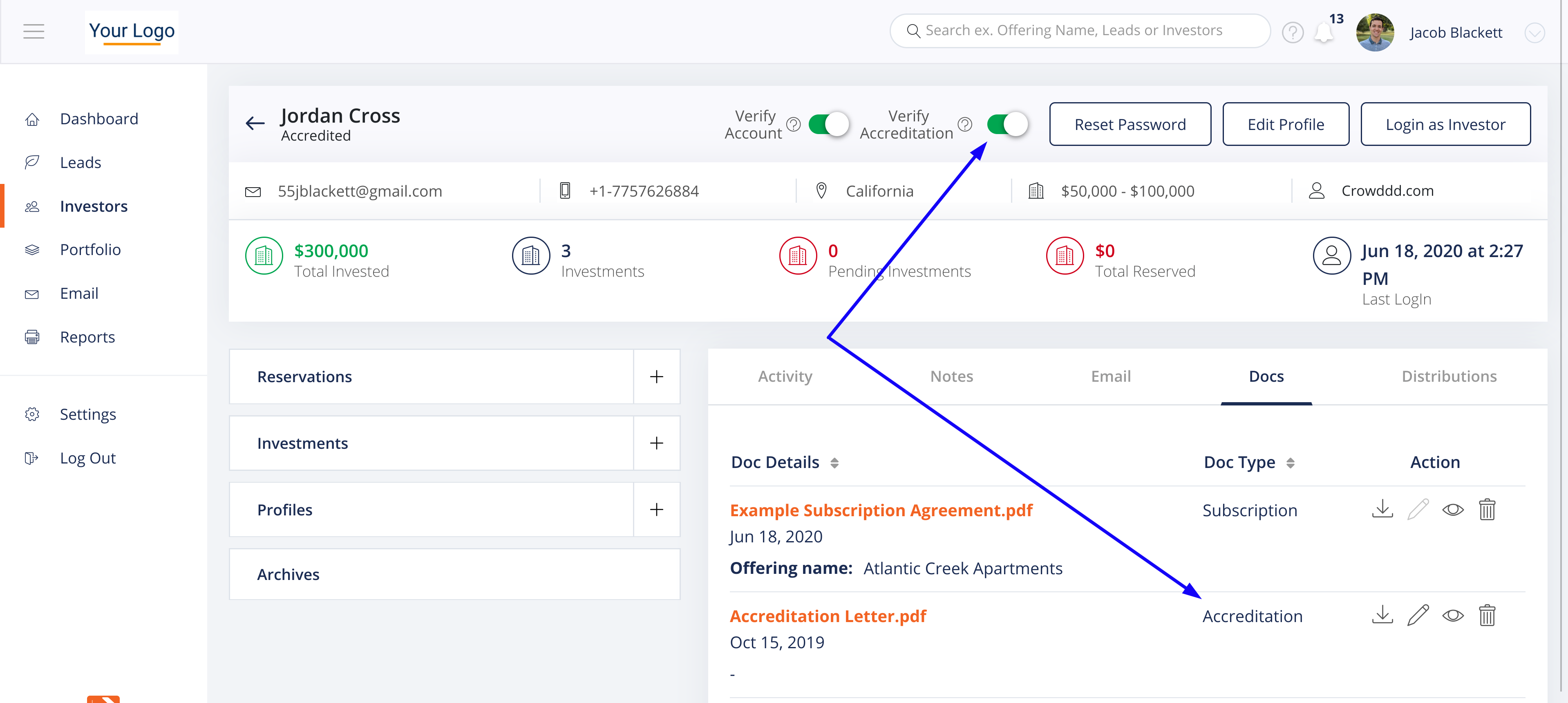Screen dimensions: 1568x703
Task: Download the Example Subscription Agreement document
Action: coord(1382,509)
